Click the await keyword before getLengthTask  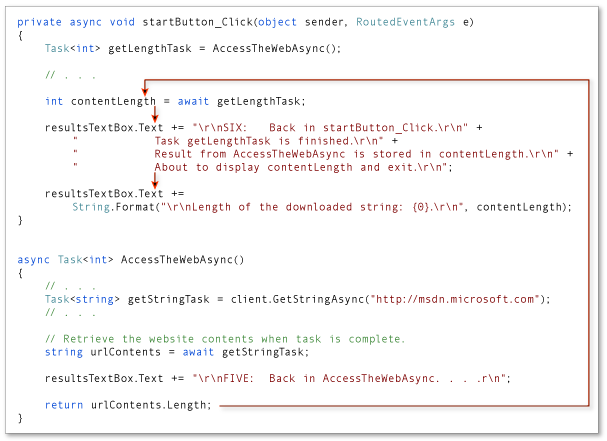click(193, 101)
